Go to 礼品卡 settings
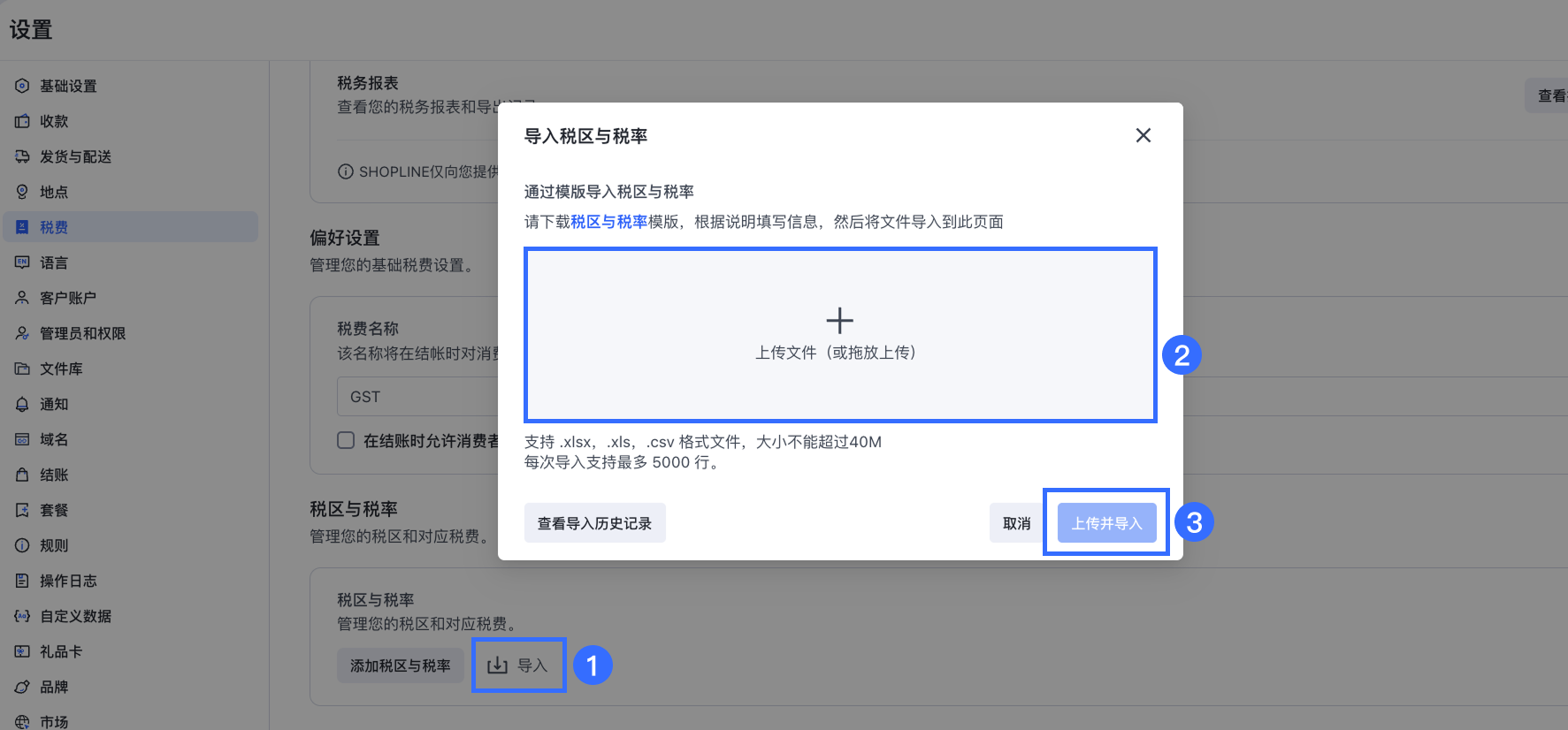This screenshot has height=730, width=1568. 131,651
